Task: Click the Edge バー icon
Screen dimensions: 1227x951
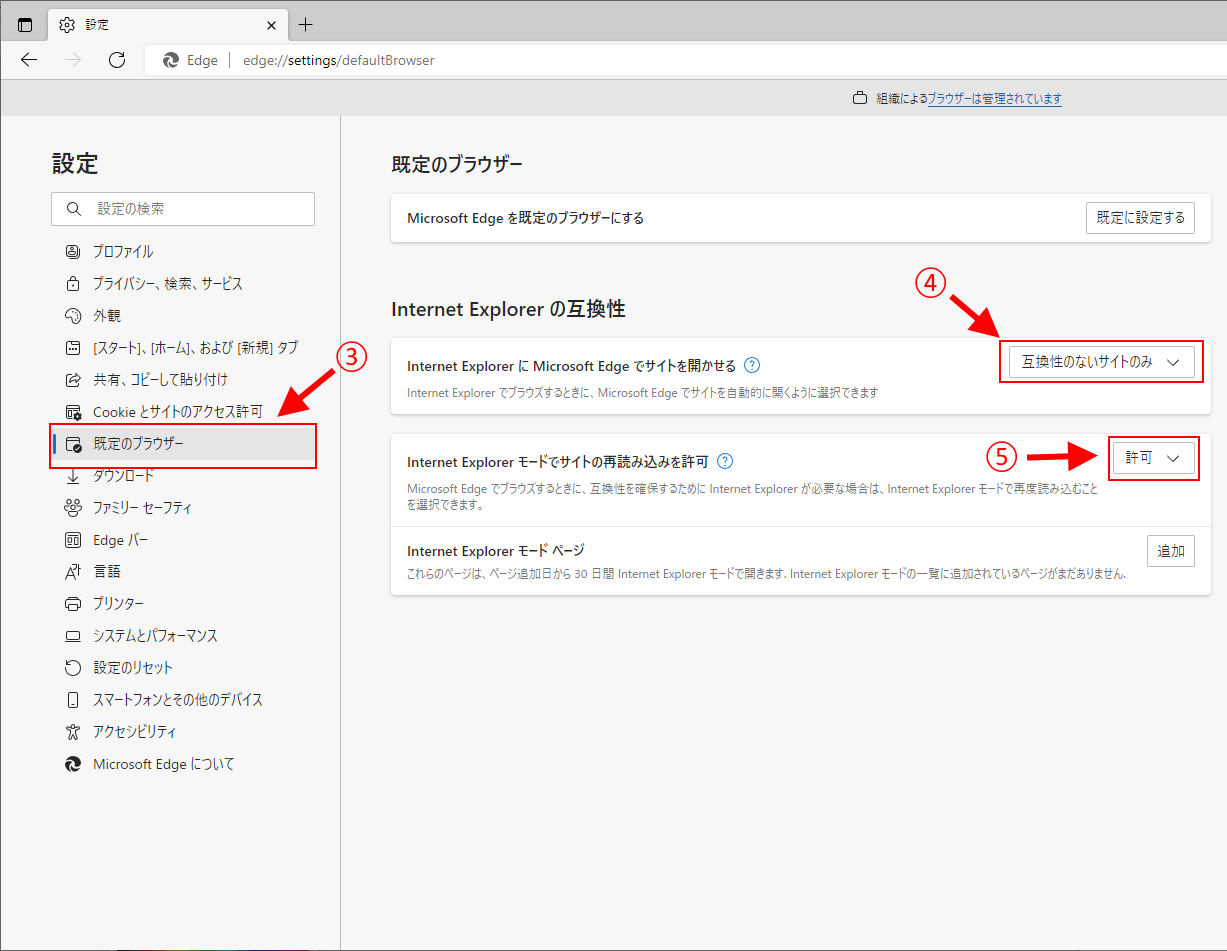Action: pos(72,540)
